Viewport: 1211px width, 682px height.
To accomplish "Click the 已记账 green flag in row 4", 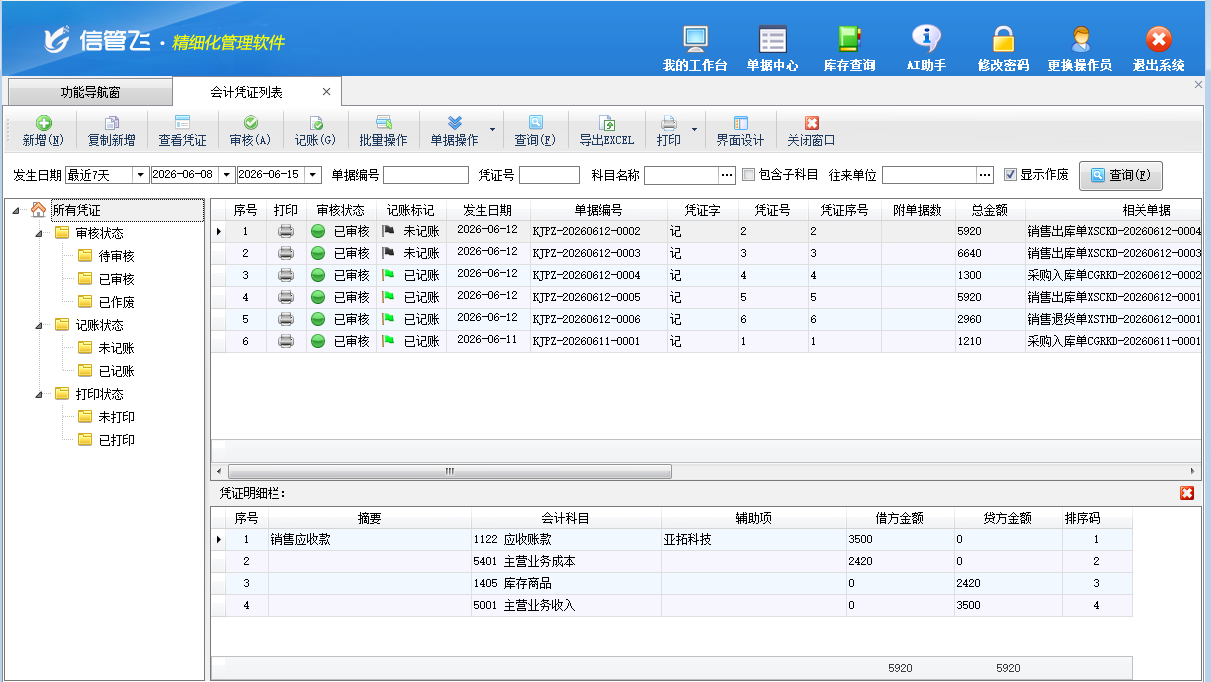I will 388,297.
